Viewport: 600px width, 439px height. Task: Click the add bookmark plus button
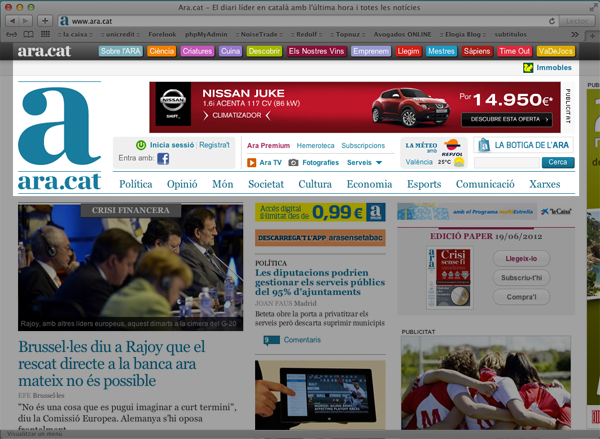coord(45,20)
